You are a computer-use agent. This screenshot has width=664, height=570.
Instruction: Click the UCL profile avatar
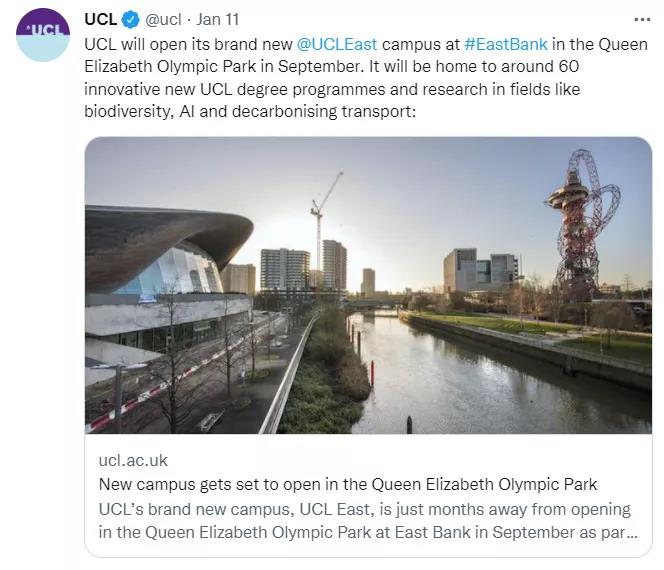[x=43, y=36]
